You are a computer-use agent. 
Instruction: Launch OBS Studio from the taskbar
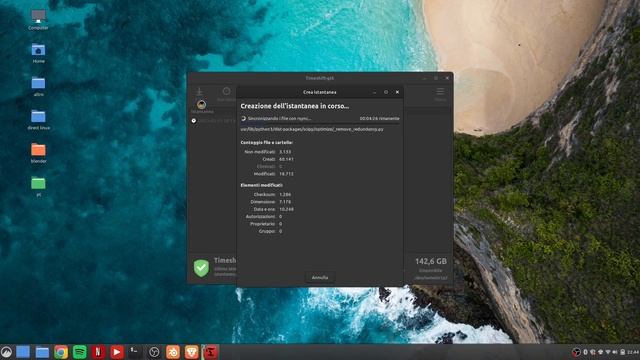pyautogui.click(x=154, y=352)
